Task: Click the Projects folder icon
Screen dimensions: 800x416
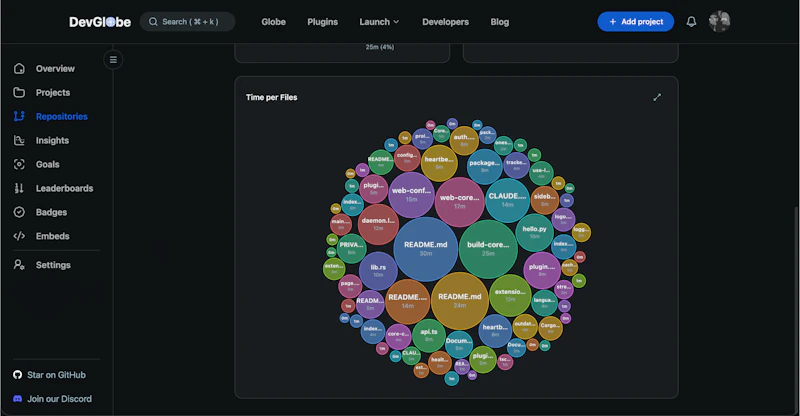Action: pyautogui.click(x=19, y=92)
